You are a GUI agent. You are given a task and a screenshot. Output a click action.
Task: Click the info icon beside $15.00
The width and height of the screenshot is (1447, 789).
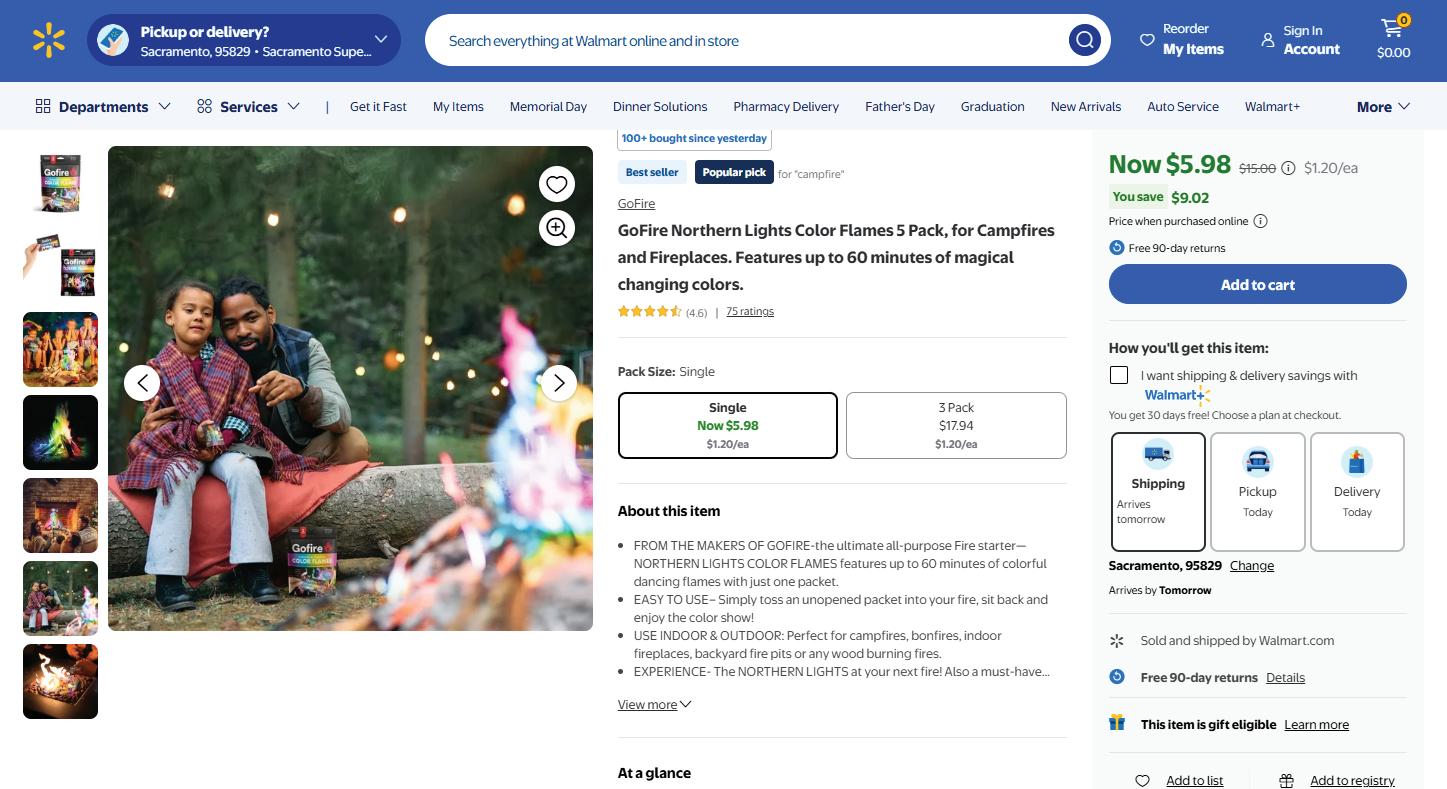click(x=1289, y=168)
